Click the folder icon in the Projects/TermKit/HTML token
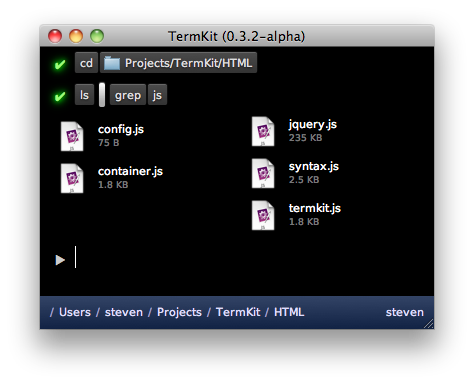The height and width of the screenshot is (384, 474). [x=112, y=63]
